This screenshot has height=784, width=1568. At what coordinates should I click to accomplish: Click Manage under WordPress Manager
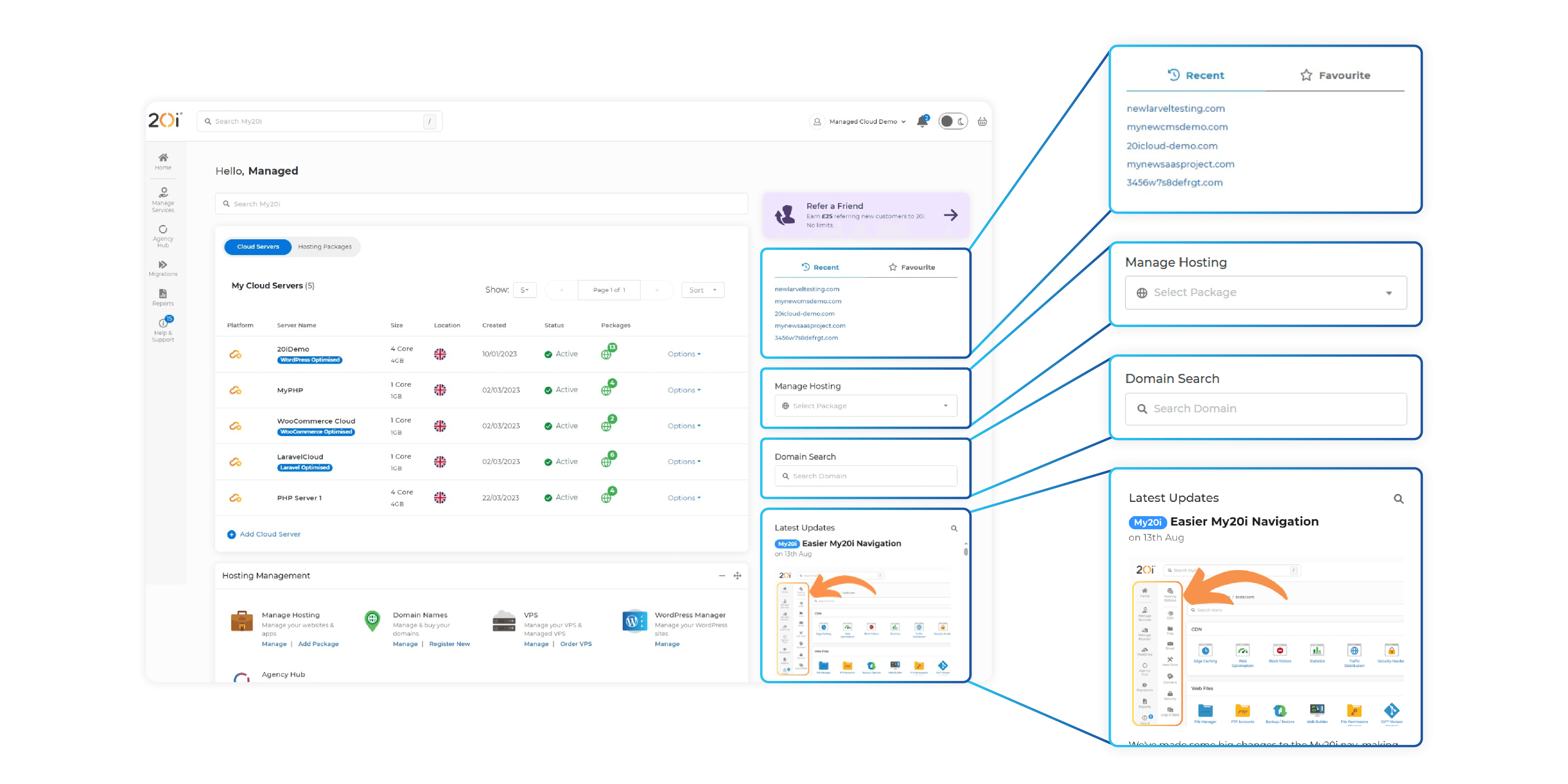point(666,644)
